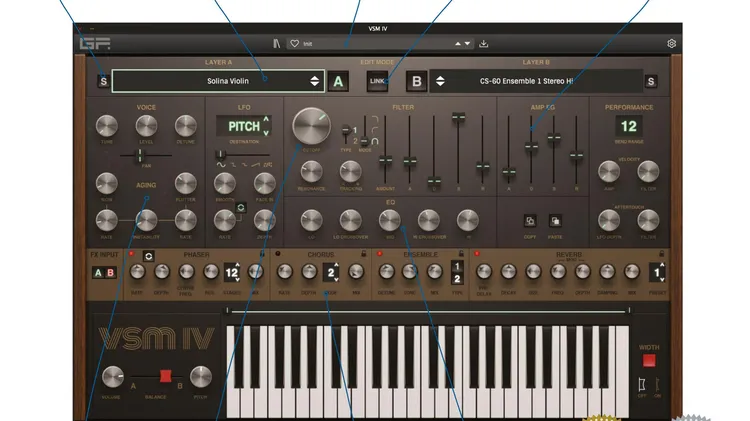
Task: Switch Chorus power LED on or off
Action: pos(277,254)
